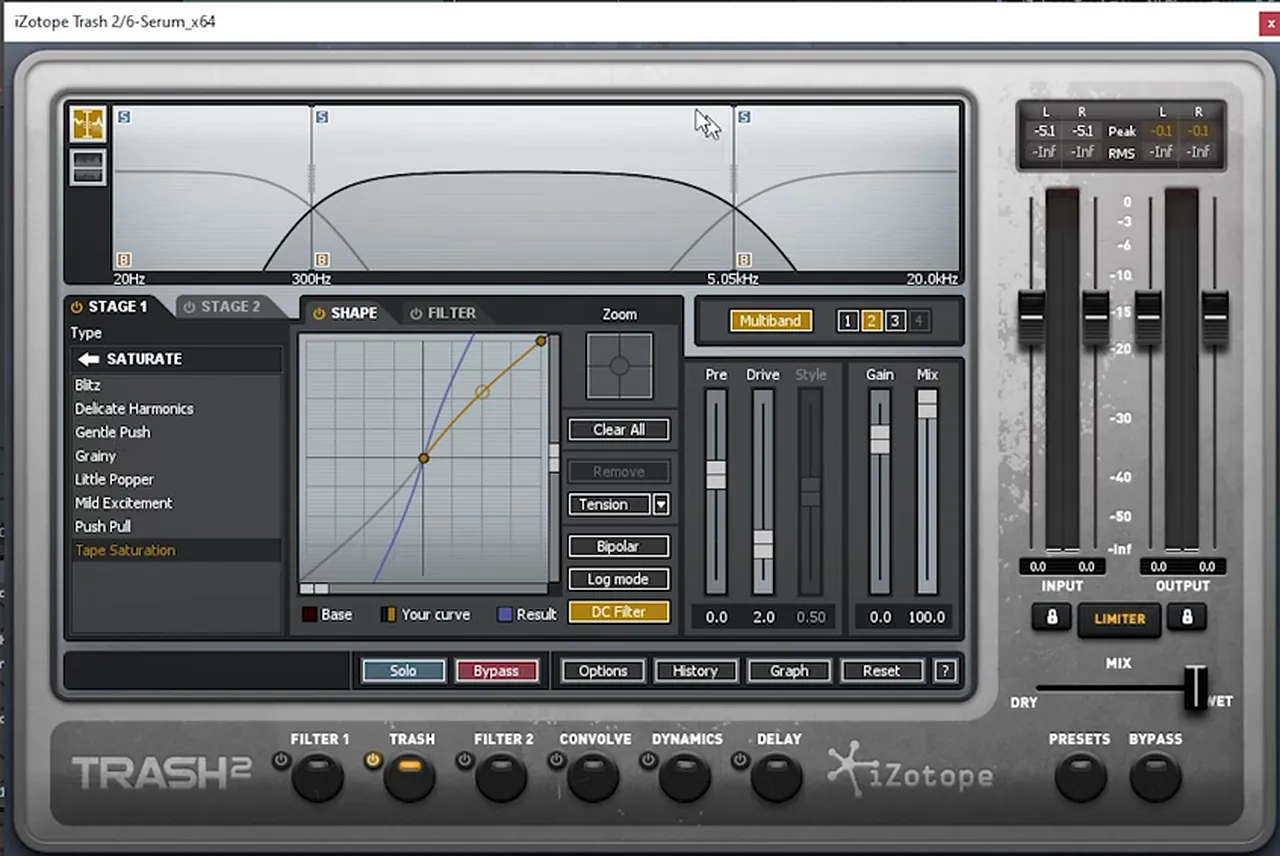This screenshot has width=1280, height=856.
Task: Toggle Log mode
Action: (619, 579)
